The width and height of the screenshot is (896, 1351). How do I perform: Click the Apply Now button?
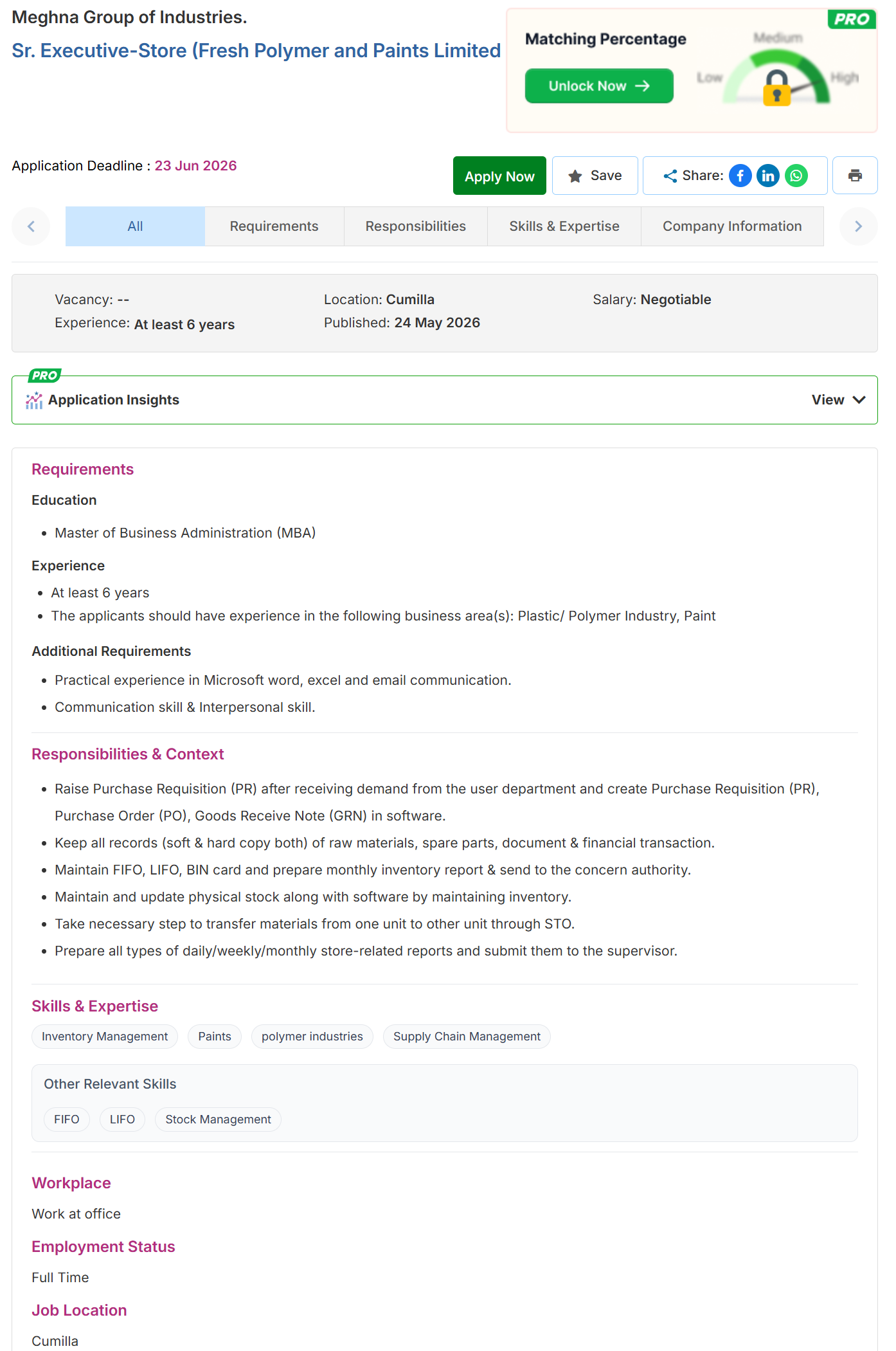[x=499, y=176]
